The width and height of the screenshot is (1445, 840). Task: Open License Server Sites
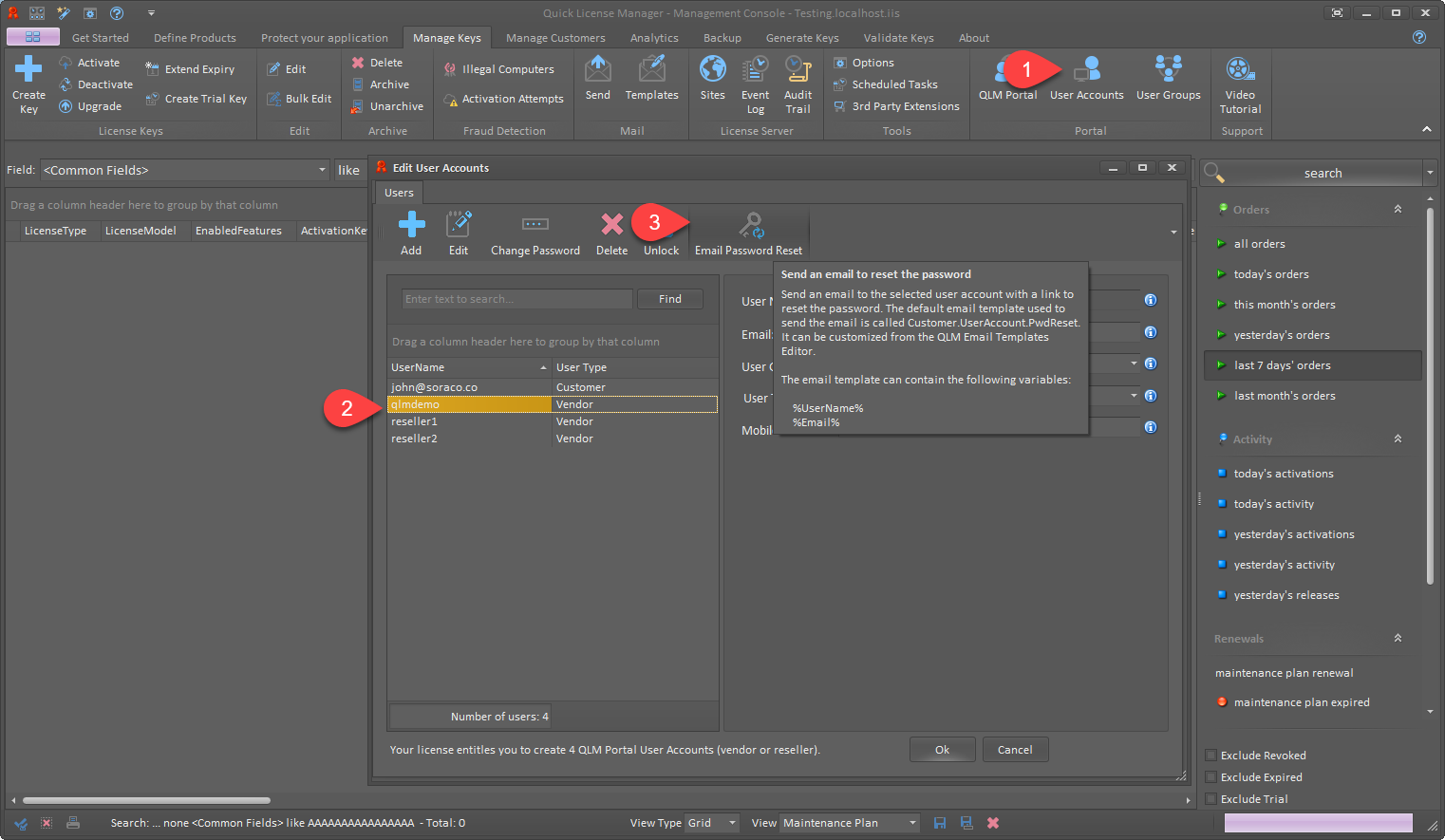click(713, 78)
